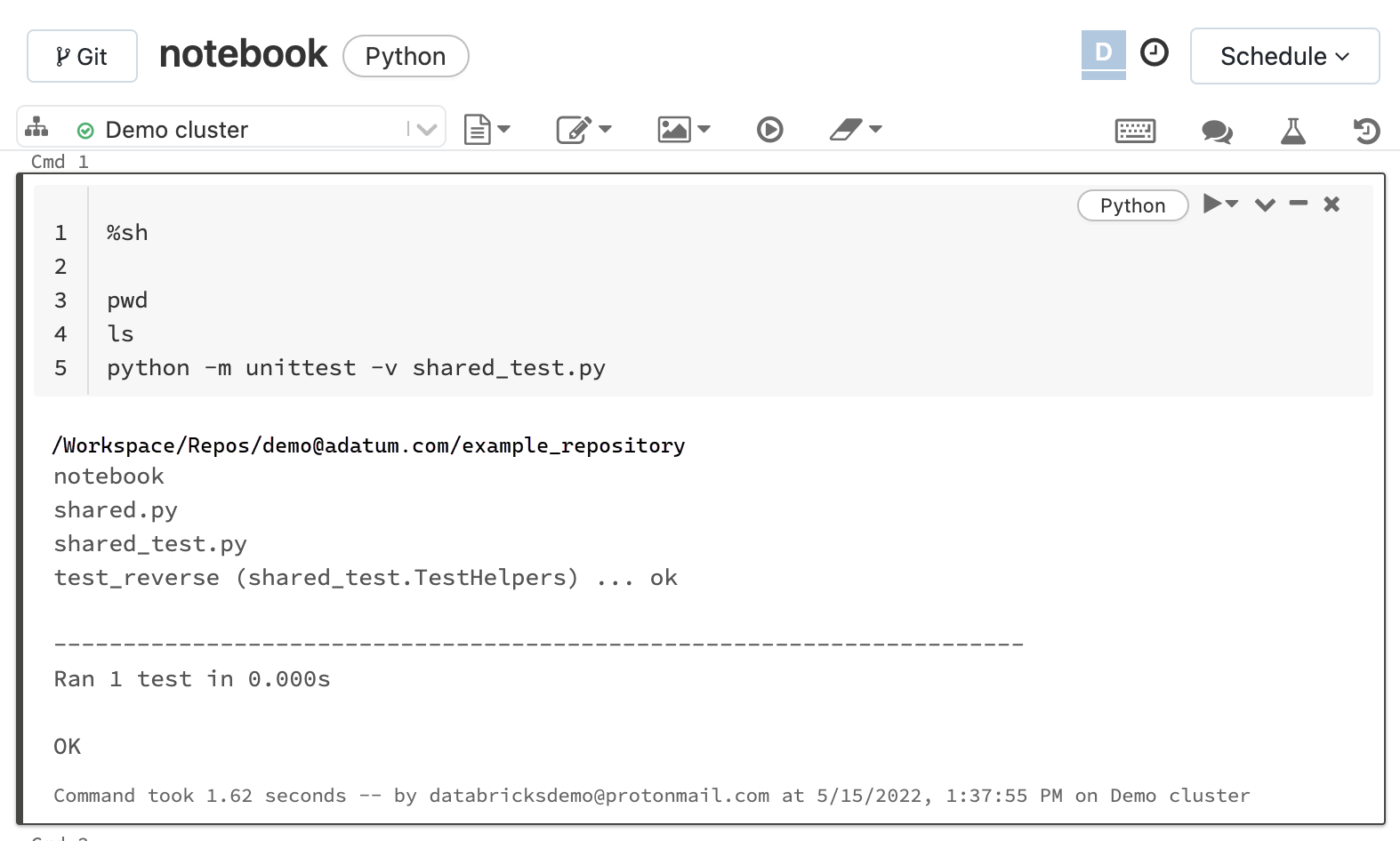Click the cell's Python language label
This screenshot has width=1400, height=841.
[x=1132, y=205]
